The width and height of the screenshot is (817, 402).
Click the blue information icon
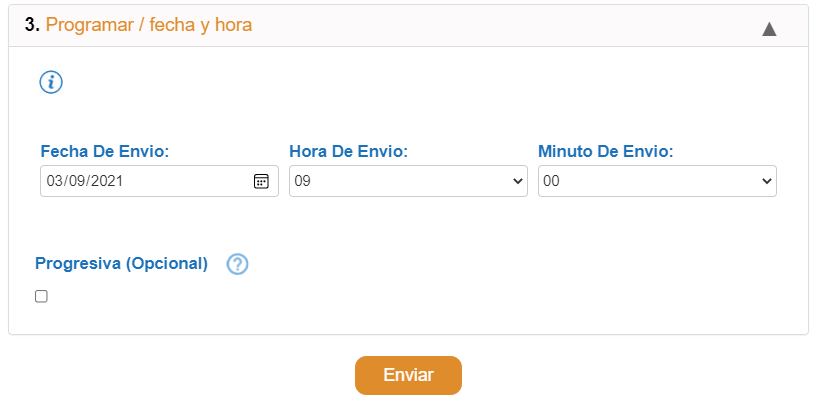pos(51,82)
